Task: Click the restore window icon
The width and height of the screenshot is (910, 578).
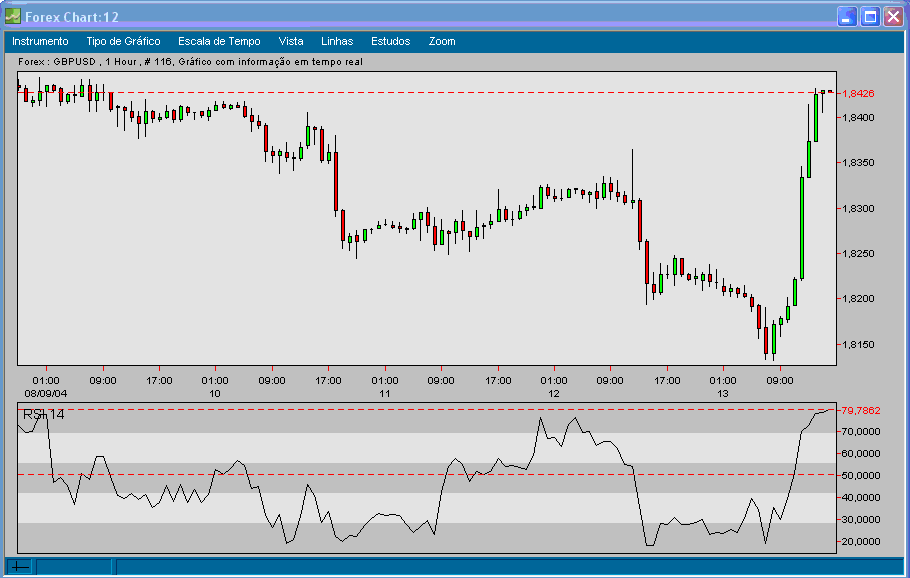Action: tap(871, 15)
